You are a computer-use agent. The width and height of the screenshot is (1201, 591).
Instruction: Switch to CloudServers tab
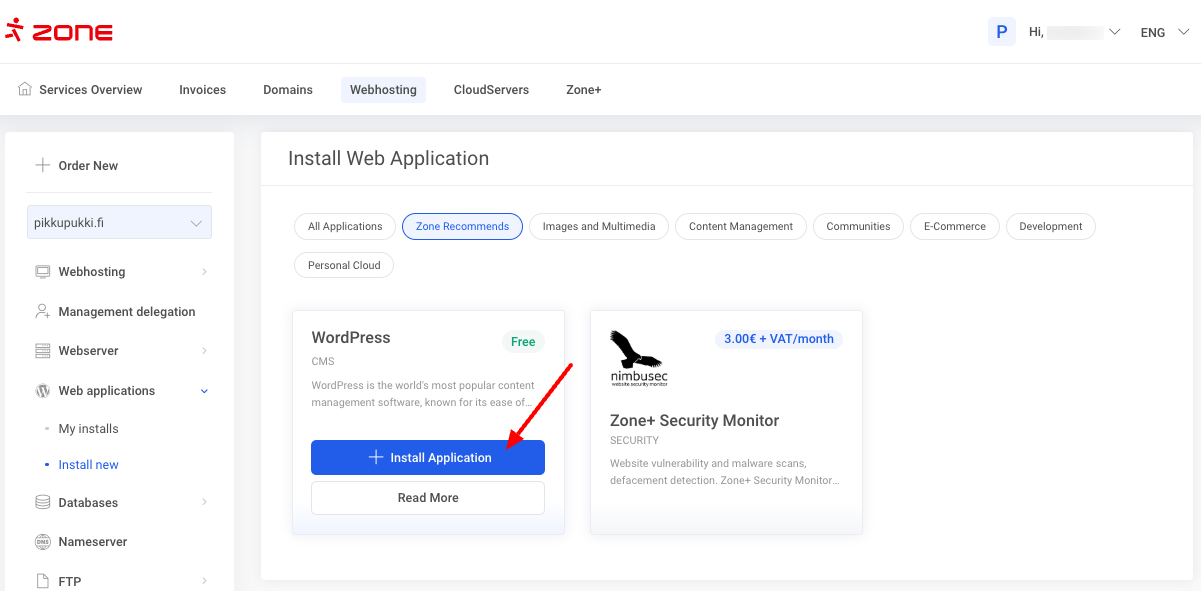coord(491,90)
